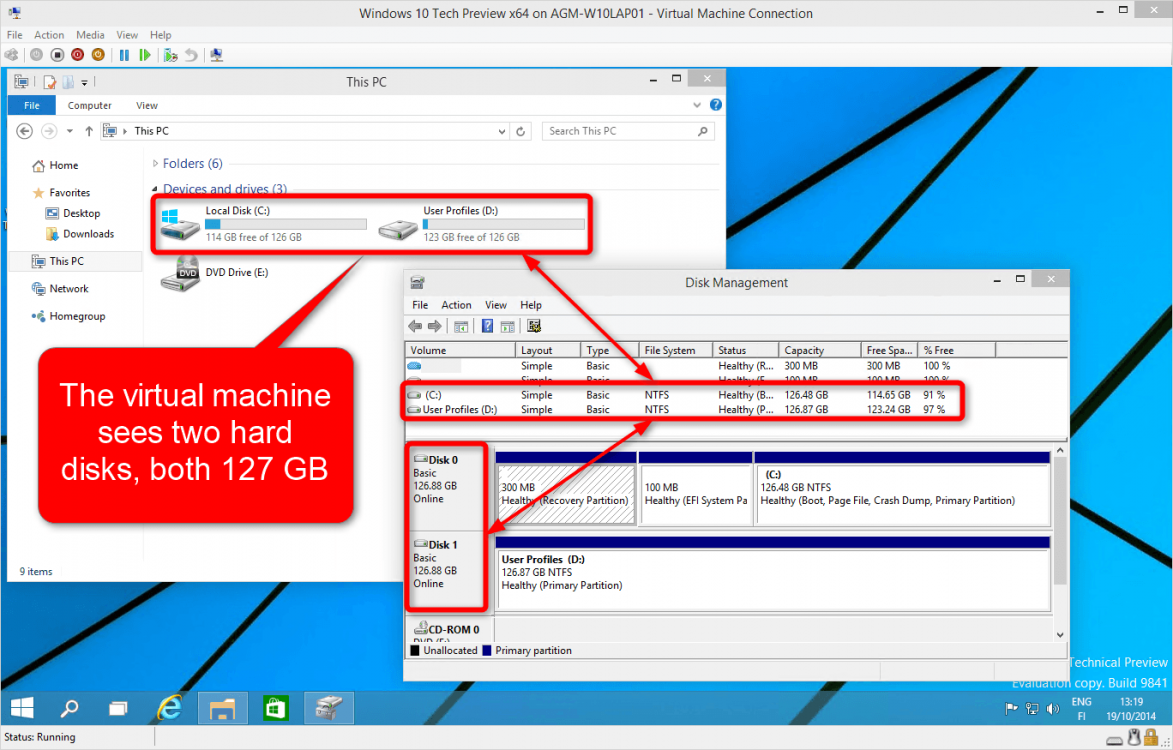Click the Revert undo-arrow icon
This screenshot has width=1173, height=750.
tap(192, 55)
